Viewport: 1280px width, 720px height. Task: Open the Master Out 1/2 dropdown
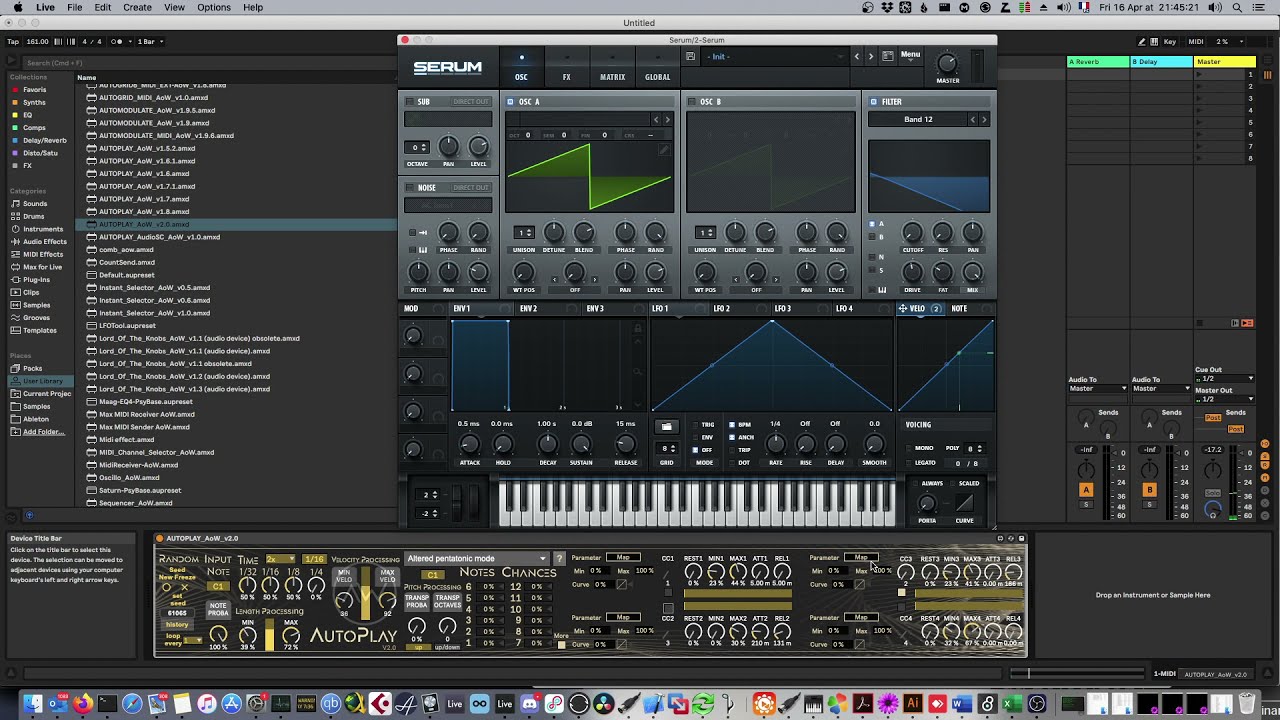(x=1225, y=399)
